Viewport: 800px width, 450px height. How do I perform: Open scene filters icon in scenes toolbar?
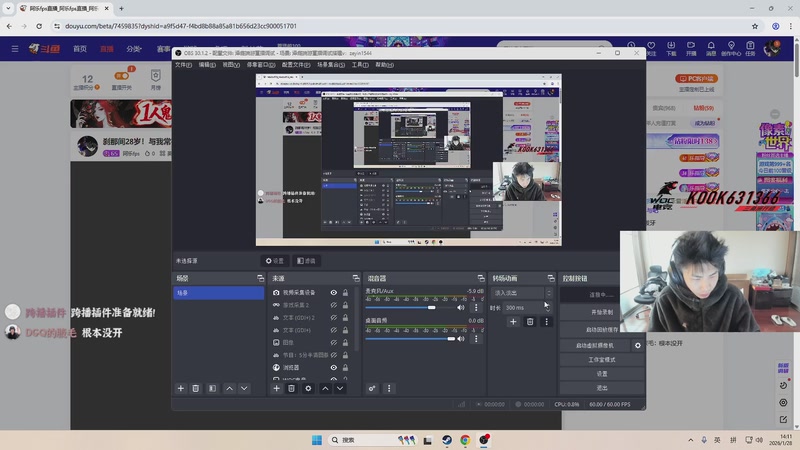pos(212,389)
